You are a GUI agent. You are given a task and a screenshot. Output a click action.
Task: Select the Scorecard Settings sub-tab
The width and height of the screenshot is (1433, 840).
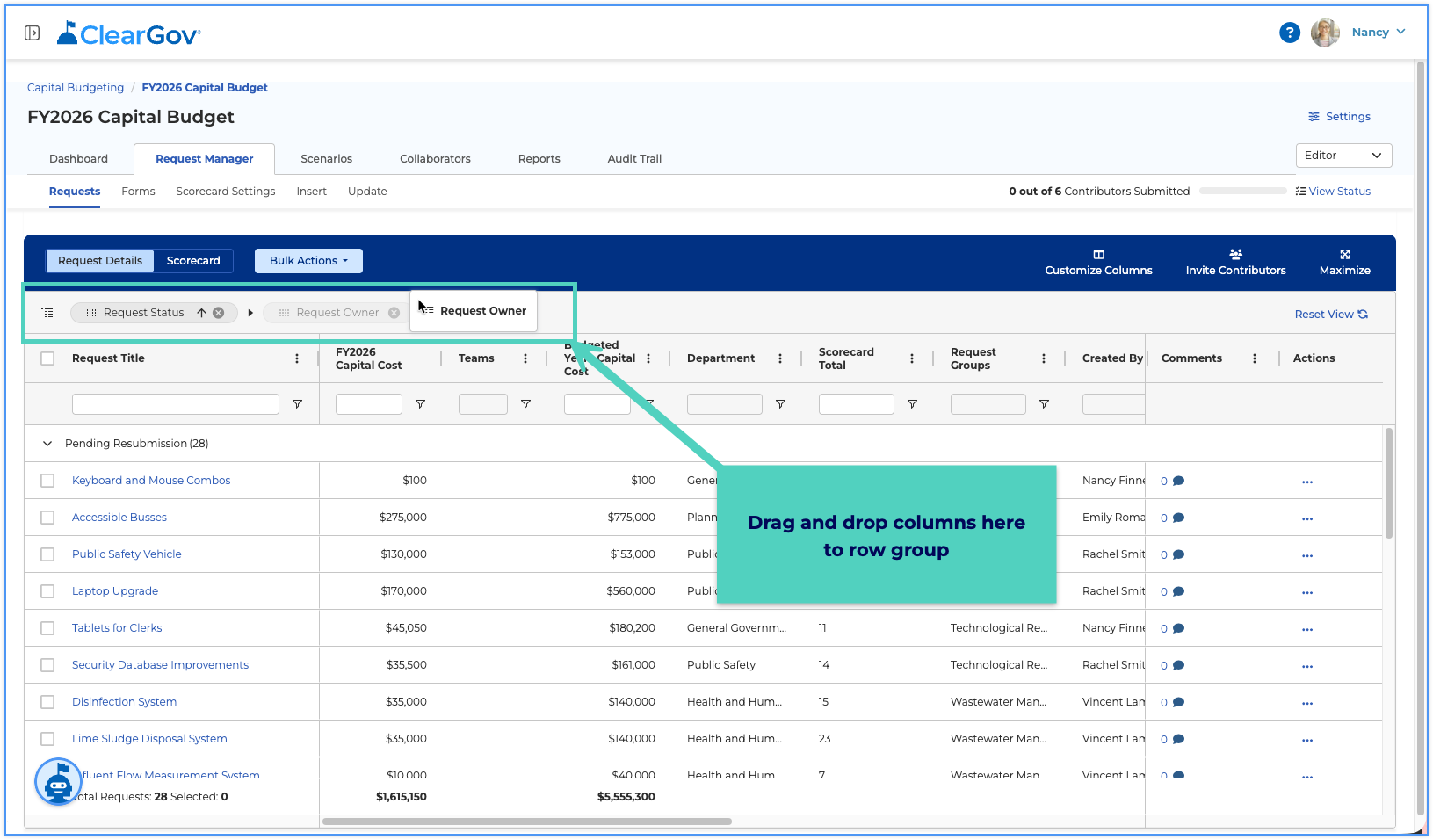225,192
